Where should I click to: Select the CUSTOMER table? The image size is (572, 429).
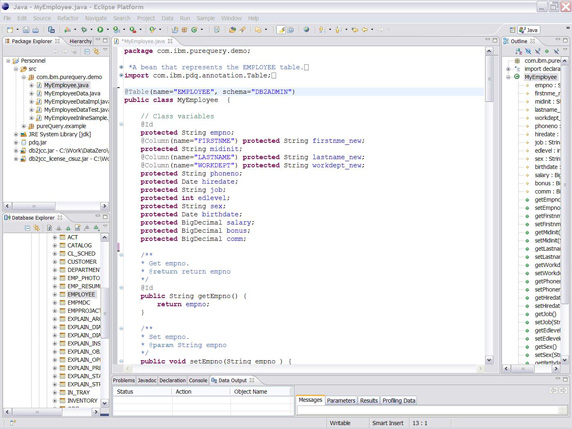point(82,262)
